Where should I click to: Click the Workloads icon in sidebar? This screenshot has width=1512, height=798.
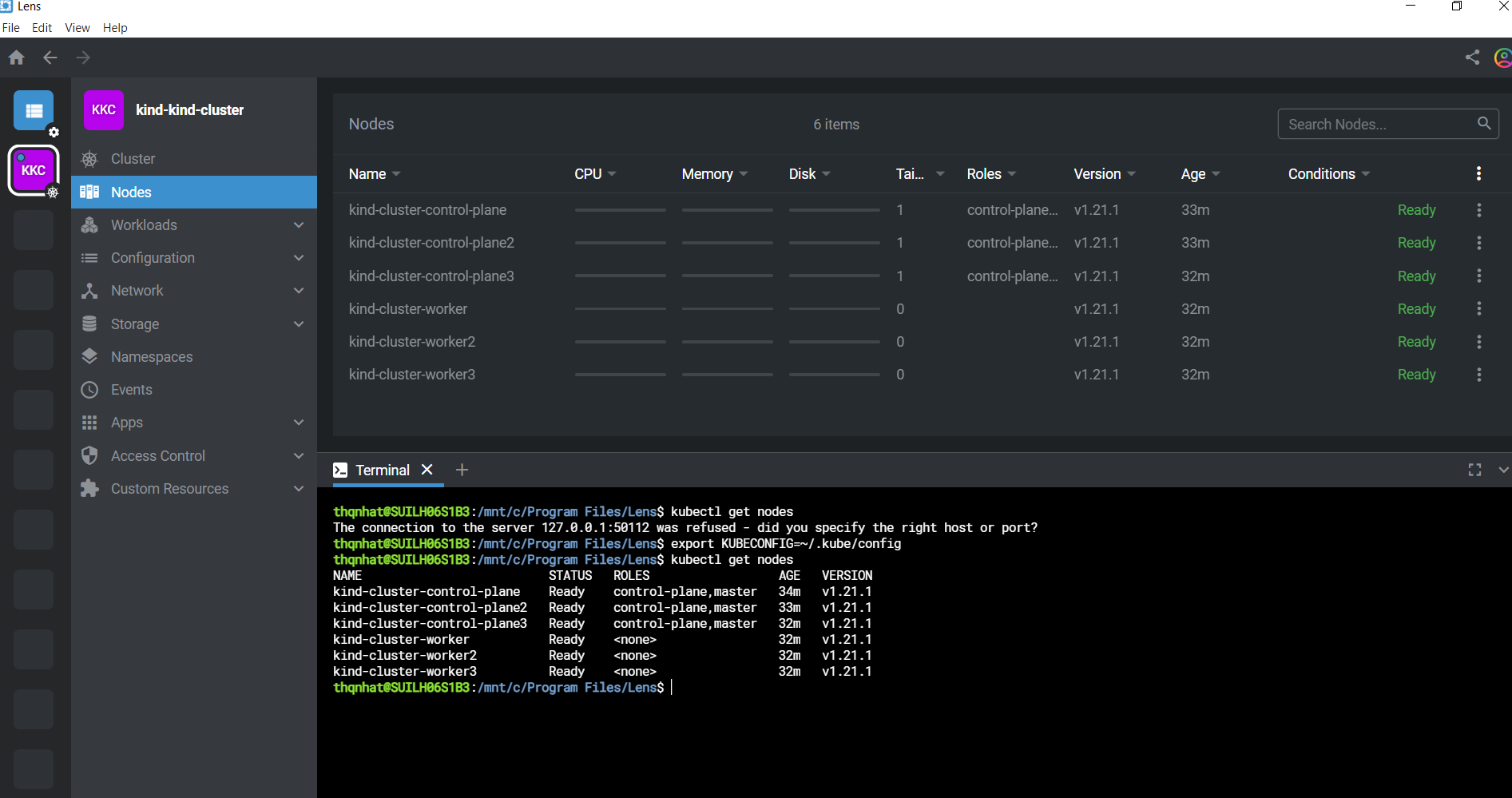click(89, 225)
